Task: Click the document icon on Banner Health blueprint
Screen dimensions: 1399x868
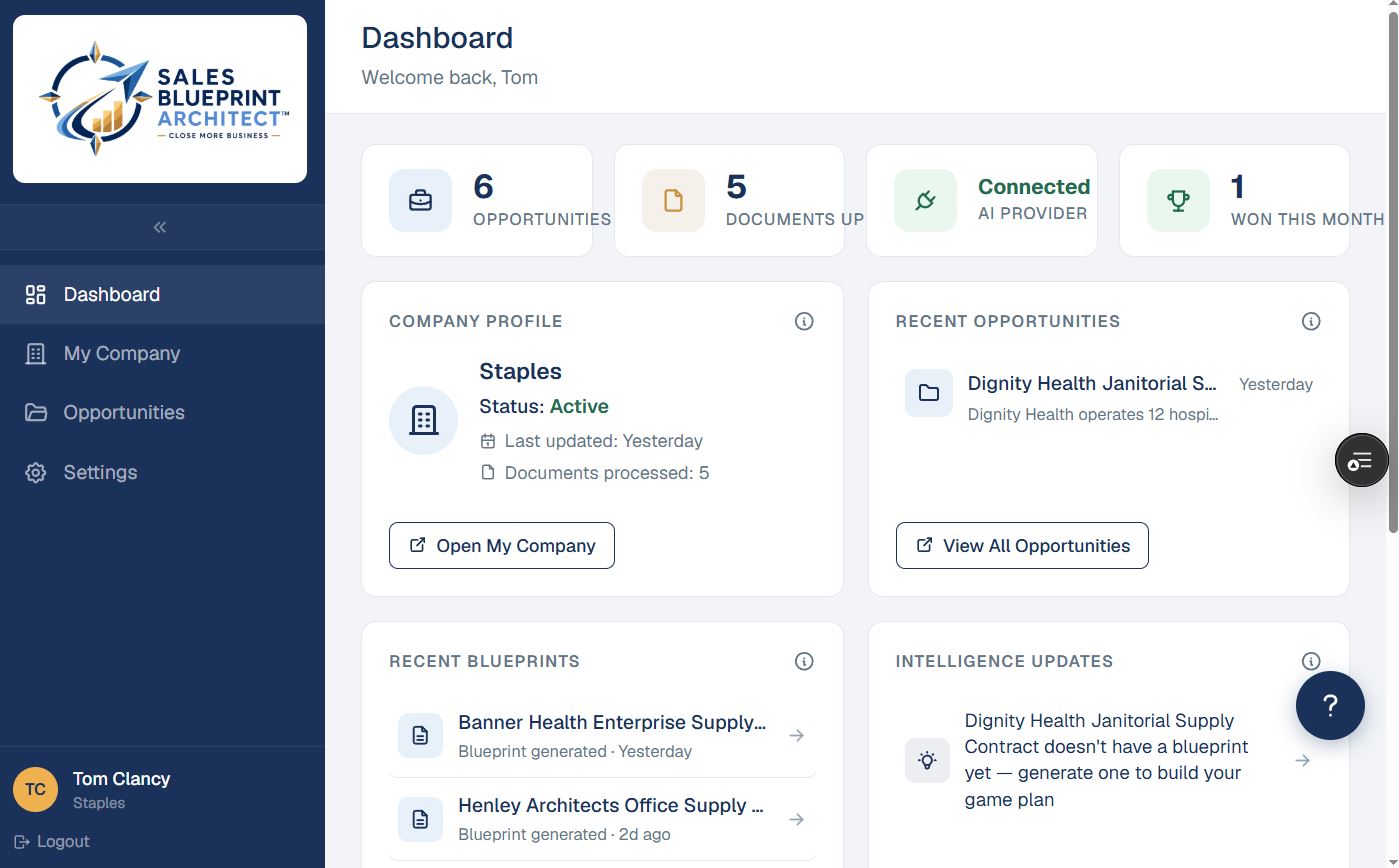Action: tap(420, 735)
